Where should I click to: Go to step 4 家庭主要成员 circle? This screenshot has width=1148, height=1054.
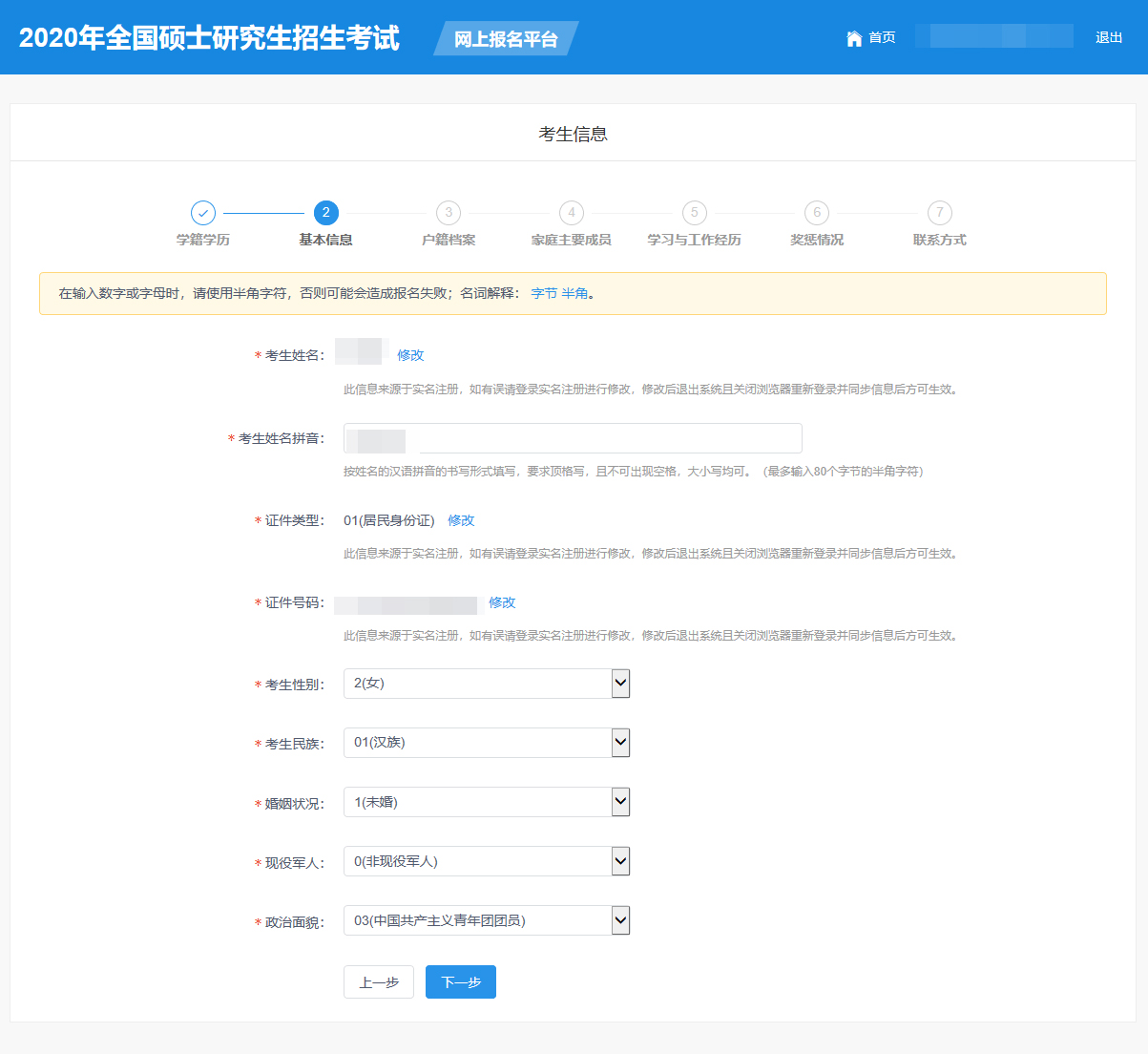point(571,213)
